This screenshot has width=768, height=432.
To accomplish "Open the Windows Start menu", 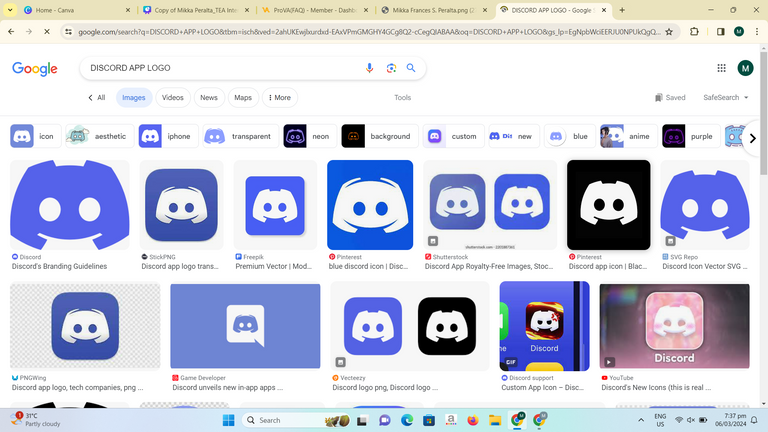I will coord(228,420).
